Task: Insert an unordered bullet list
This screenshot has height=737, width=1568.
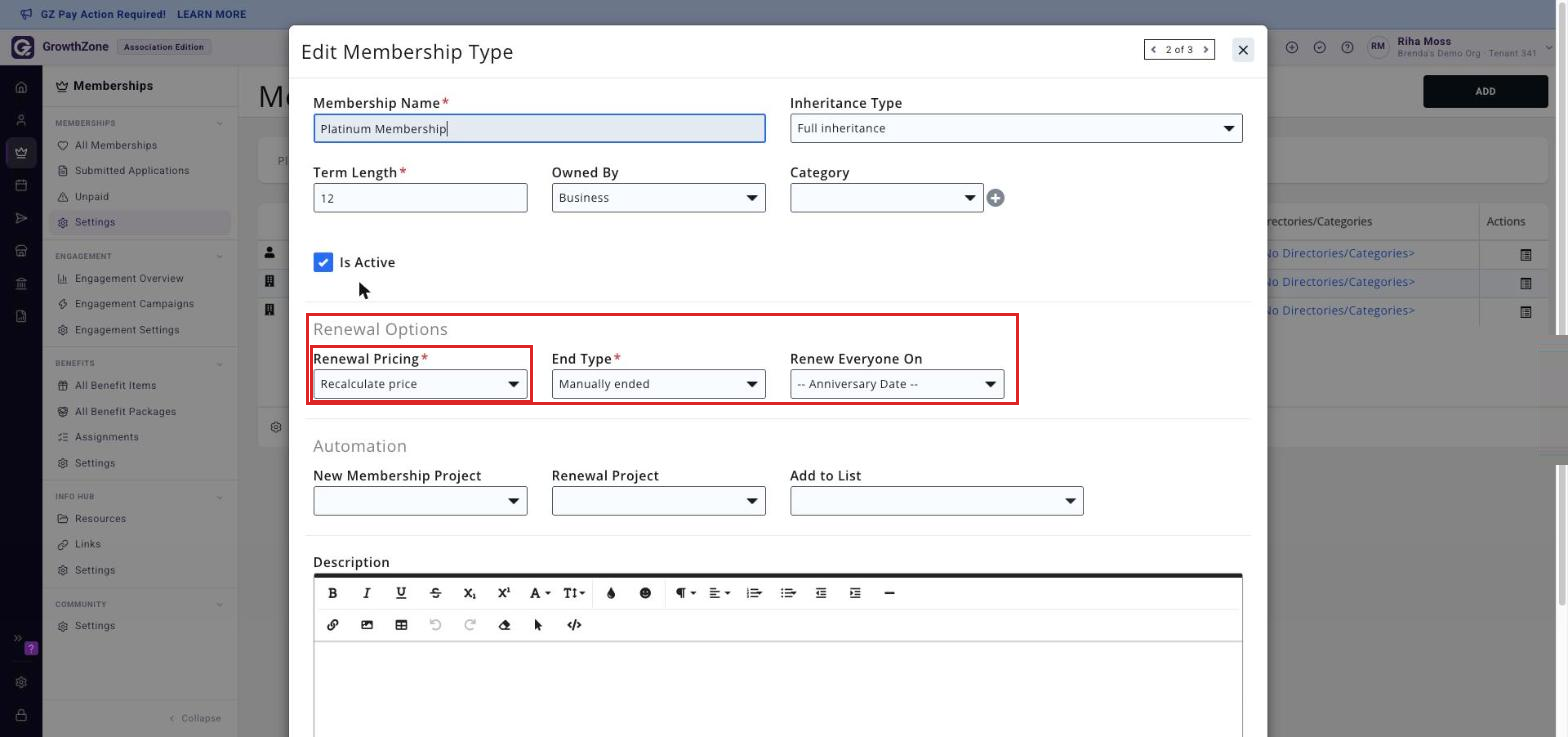Action: pos(788,593)
